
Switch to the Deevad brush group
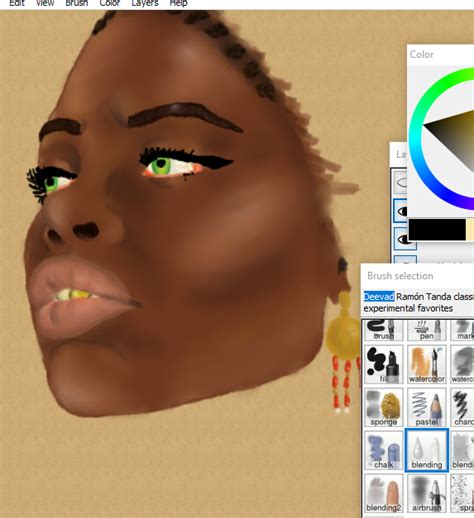[x=379, y=296]
